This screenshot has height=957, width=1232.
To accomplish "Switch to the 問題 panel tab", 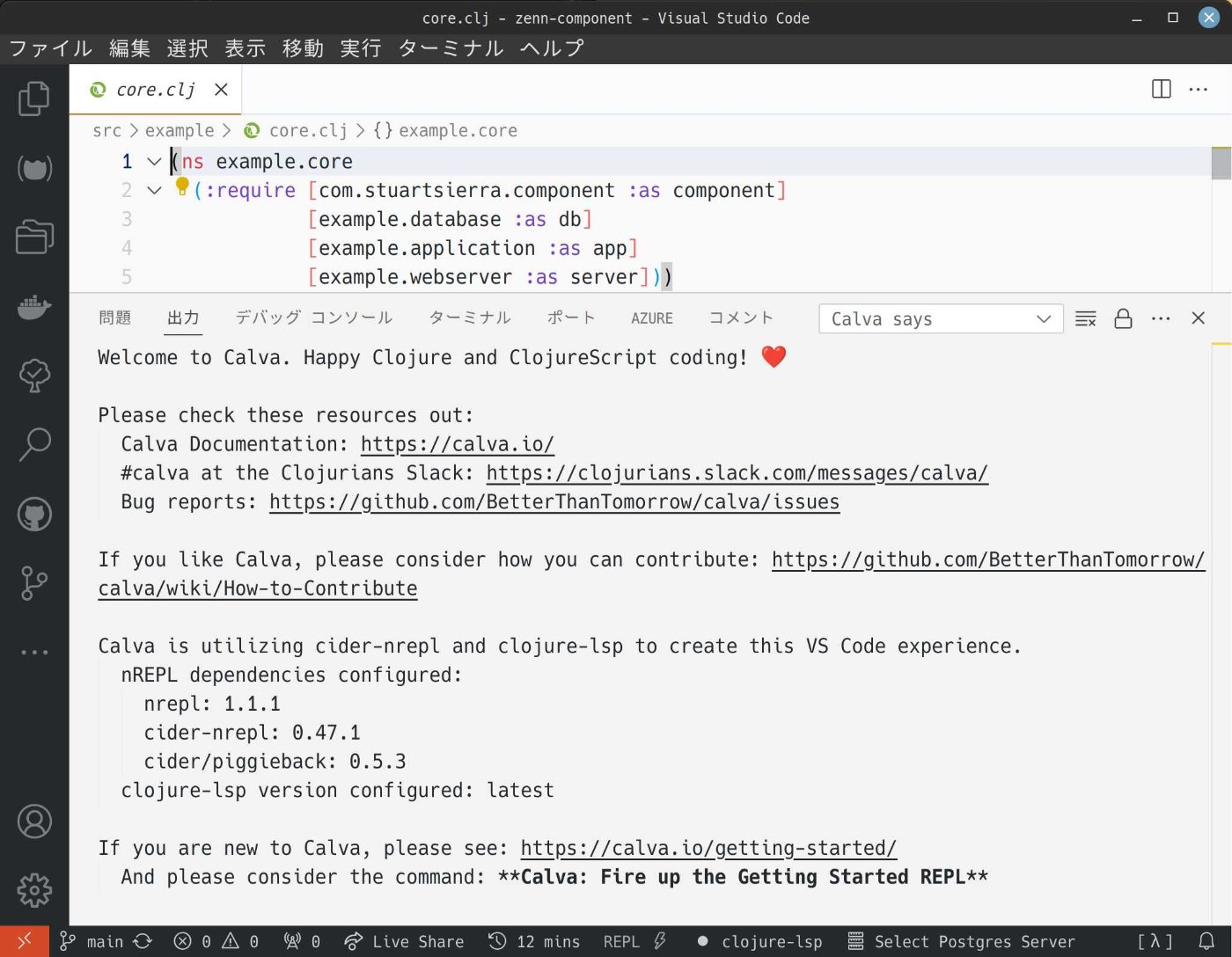I will 114,318.
